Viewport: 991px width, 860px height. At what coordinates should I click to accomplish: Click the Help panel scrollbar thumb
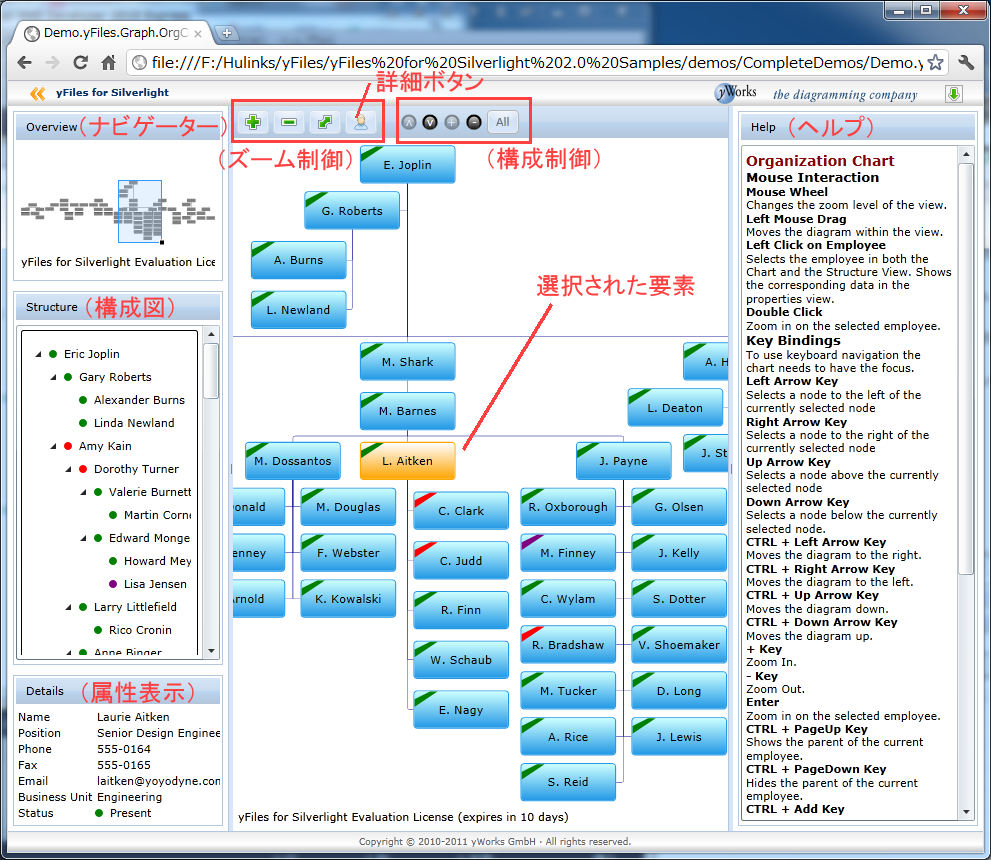coord(966,369)
